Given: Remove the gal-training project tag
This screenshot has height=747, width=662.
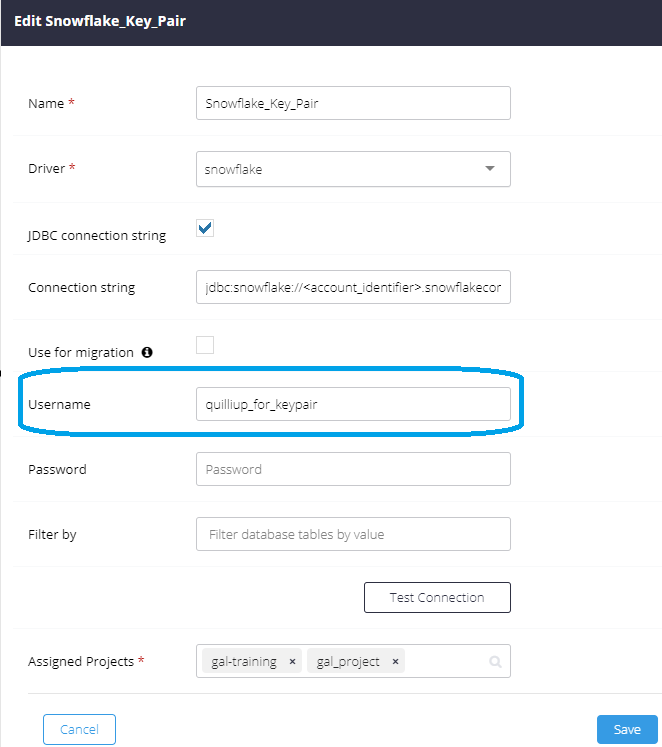Looking at the screenshot, I should click(292, 661).
